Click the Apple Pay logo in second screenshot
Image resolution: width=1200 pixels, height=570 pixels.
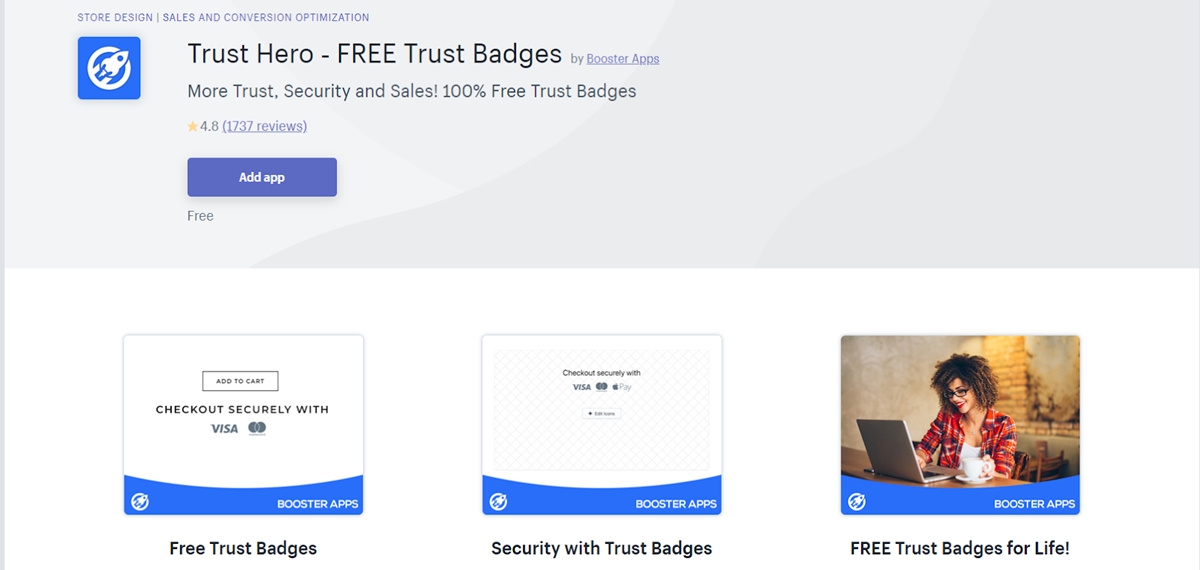click(x=624, y=387)
